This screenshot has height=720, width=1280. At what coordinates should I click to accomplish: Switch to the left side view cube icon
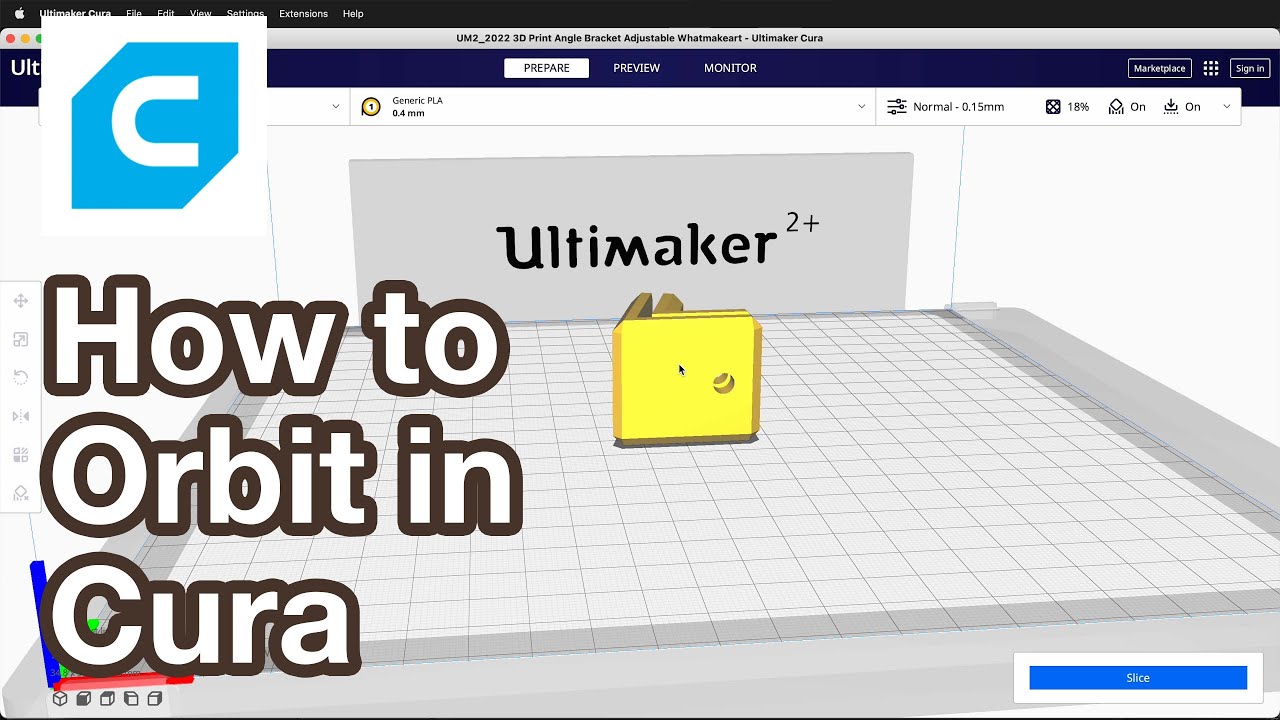[x=131, y=699]
